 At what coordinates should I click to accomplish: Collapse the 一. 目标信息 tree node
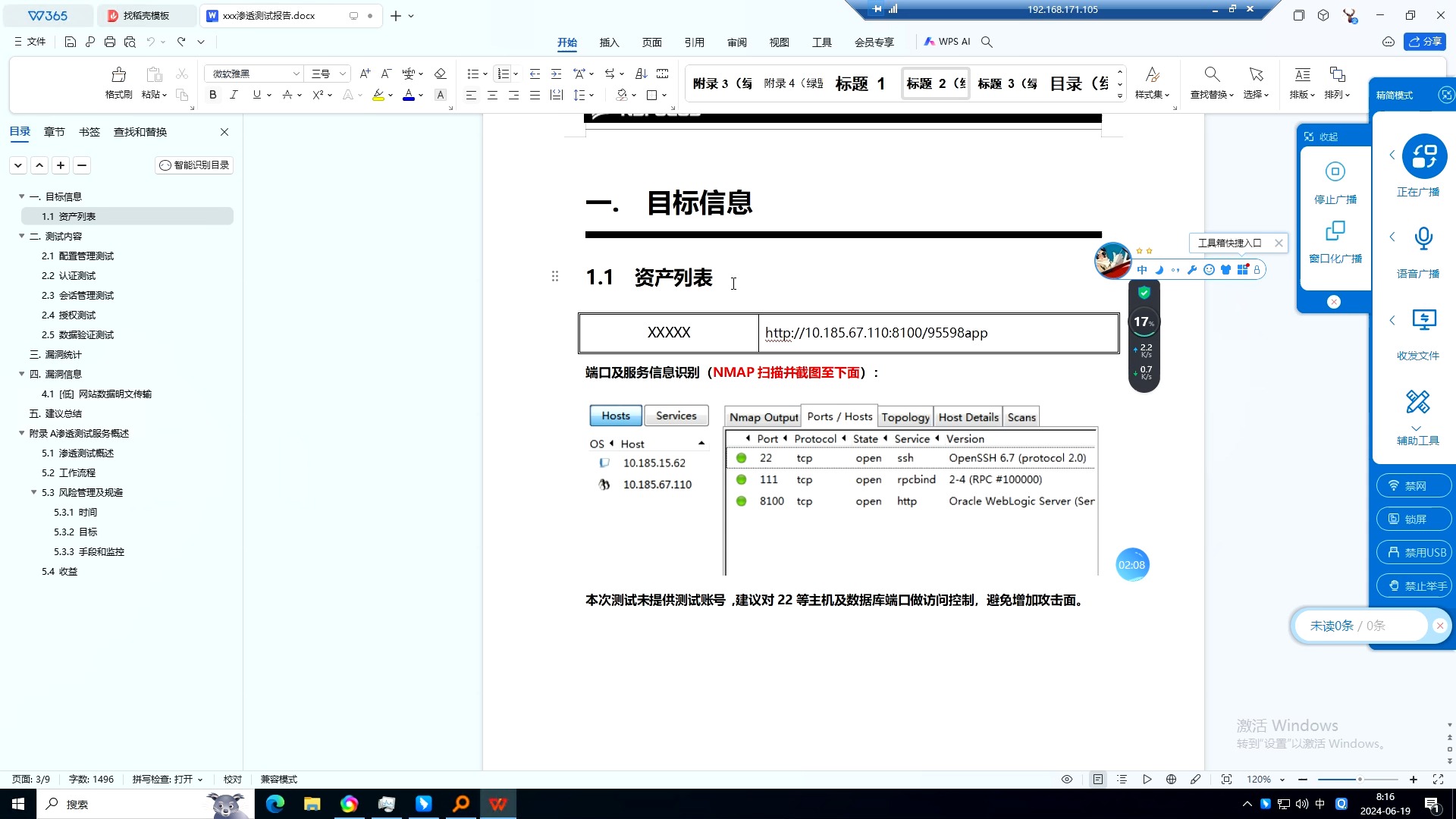coord(22,196)
